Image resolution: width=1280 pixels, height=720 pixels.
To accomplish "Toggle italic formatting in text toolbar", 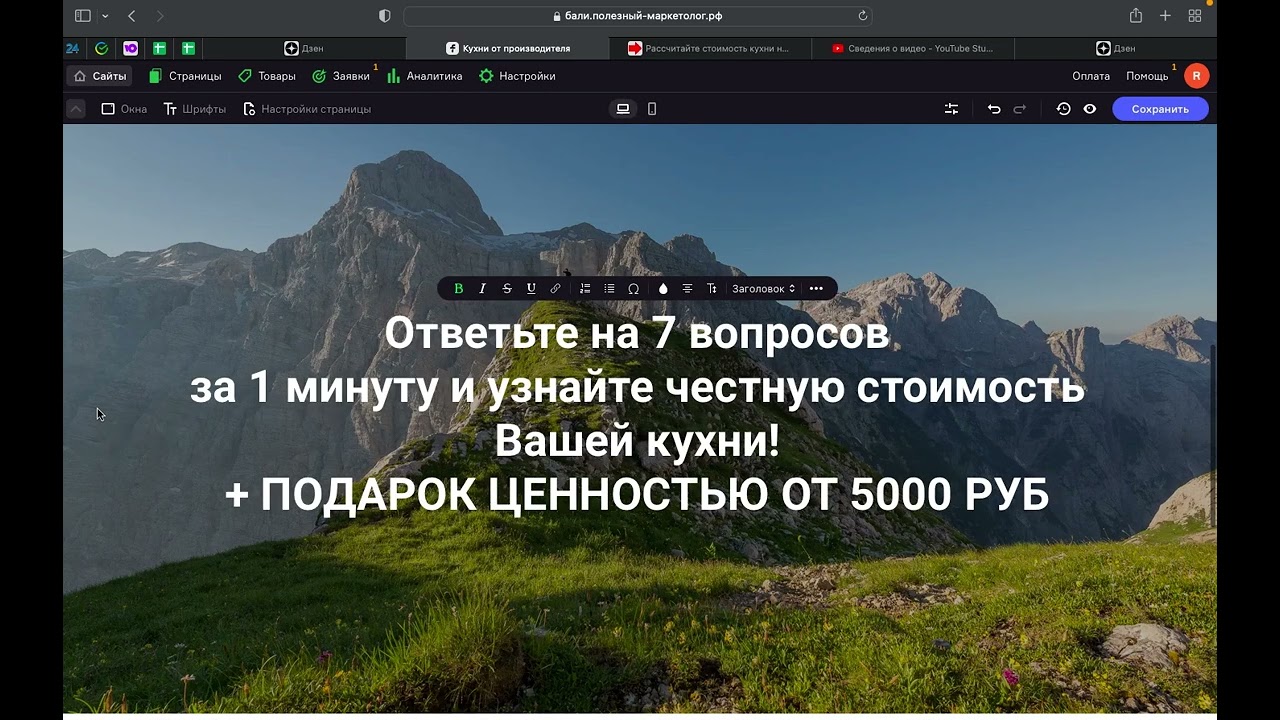I will coord(483,289).
